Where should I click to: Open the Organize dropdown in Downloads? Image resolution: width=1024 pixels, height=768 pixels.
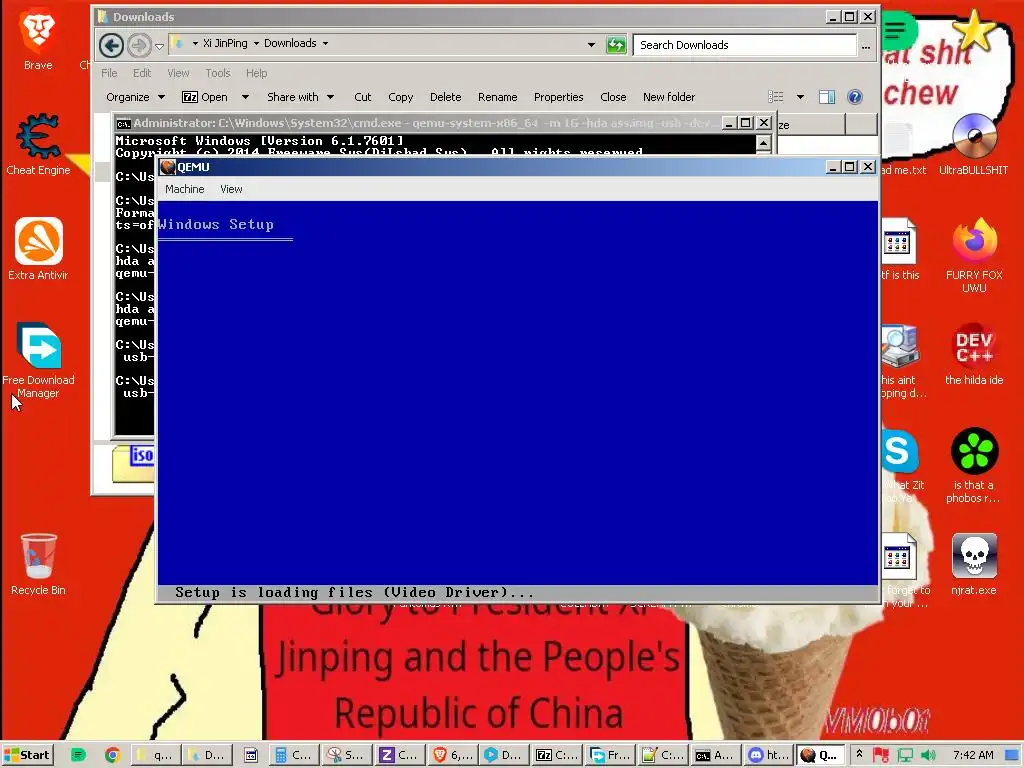[x=135, y=97]
